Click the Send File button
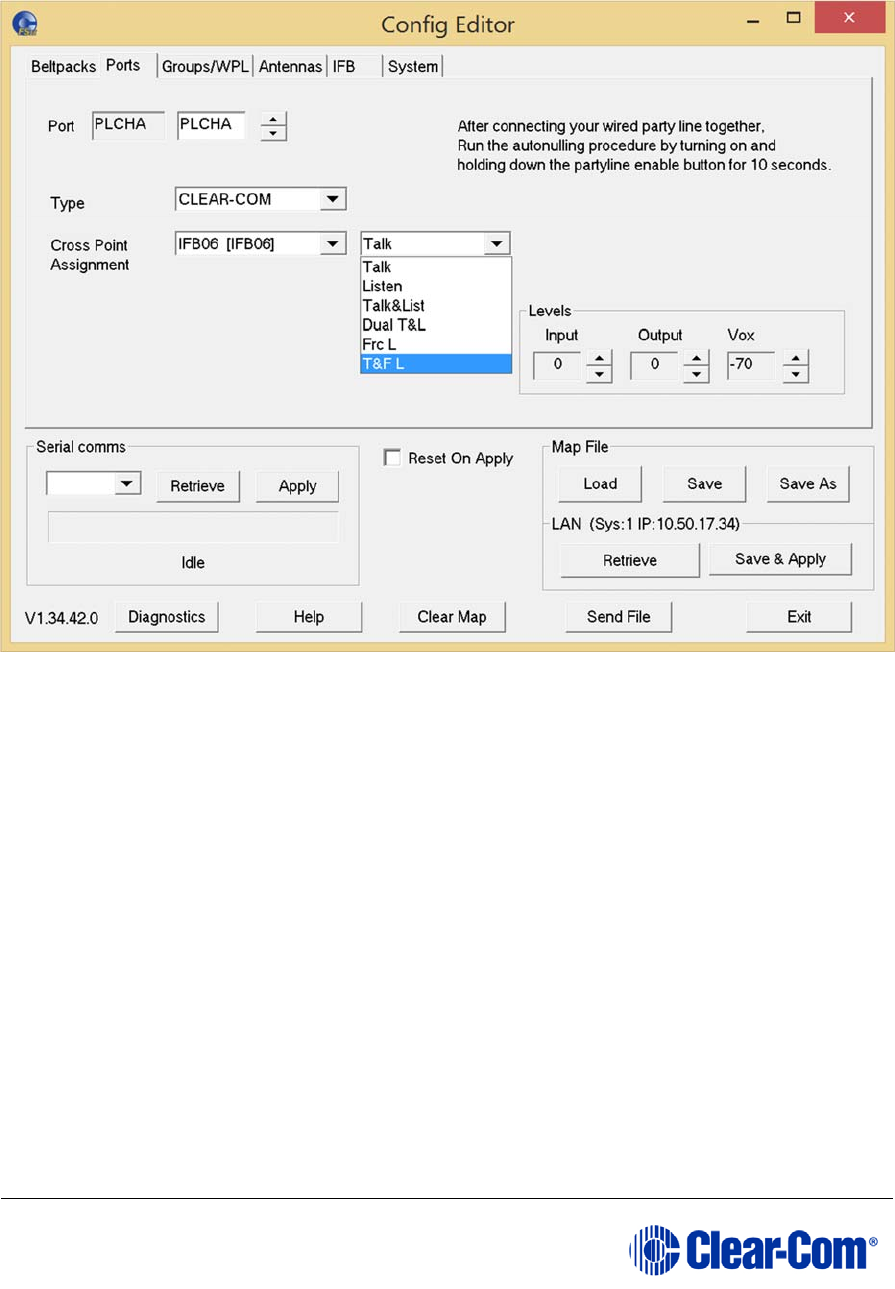 click(x=619, y=617)
